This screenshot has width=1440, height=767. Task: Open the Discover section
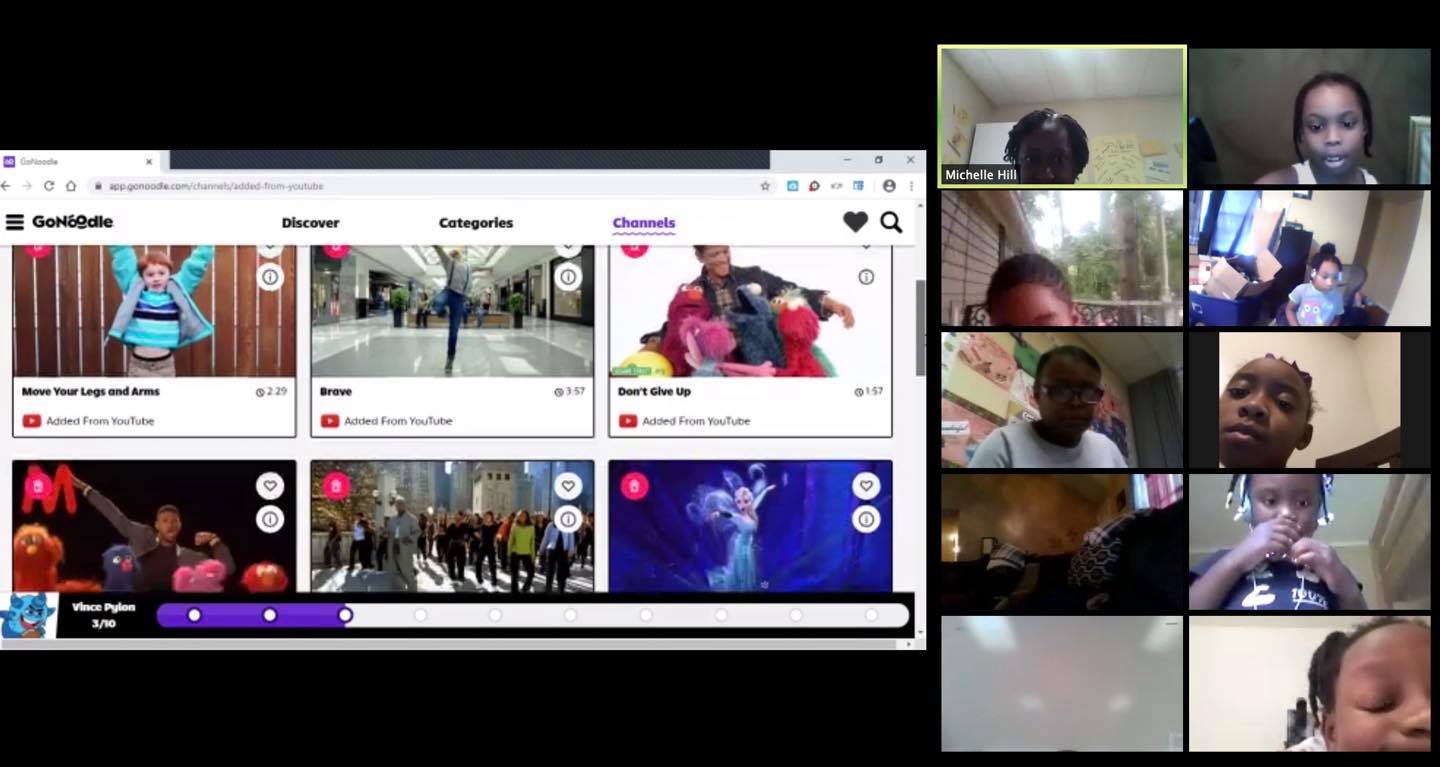[x=310, y=223]
